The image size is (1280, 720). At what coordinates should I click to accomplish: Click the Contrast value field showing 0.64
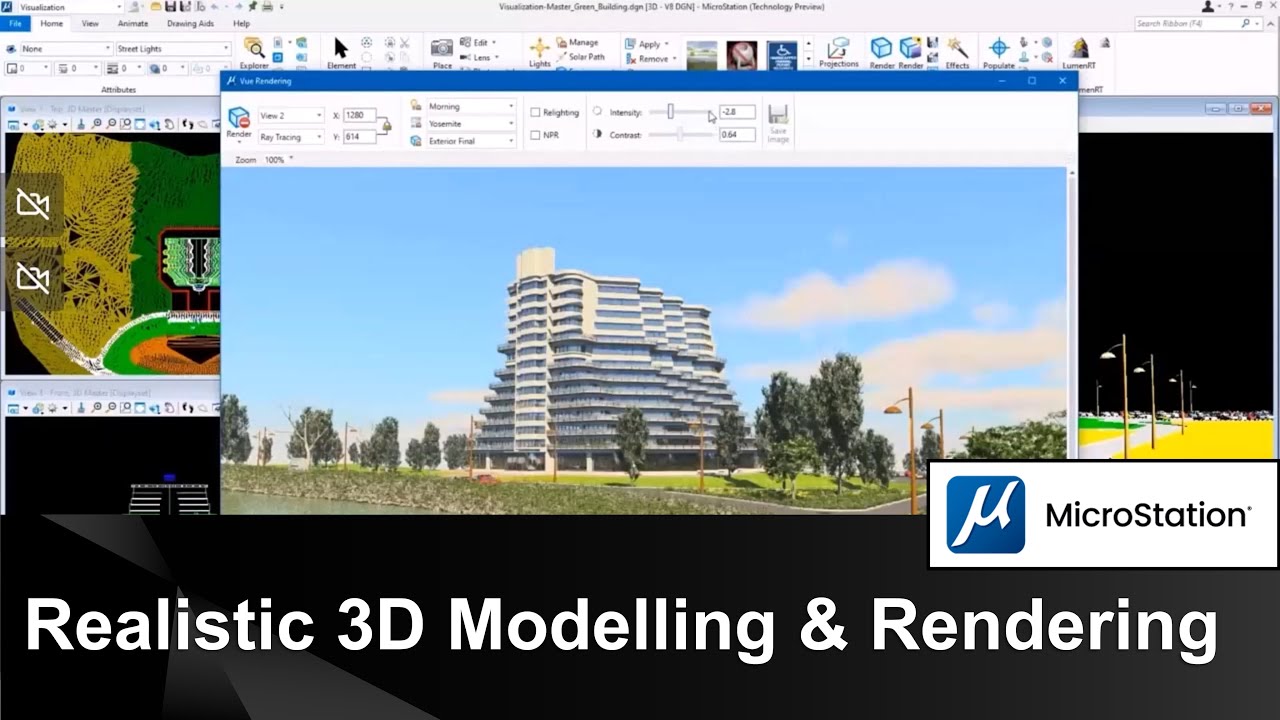point(737,134)
